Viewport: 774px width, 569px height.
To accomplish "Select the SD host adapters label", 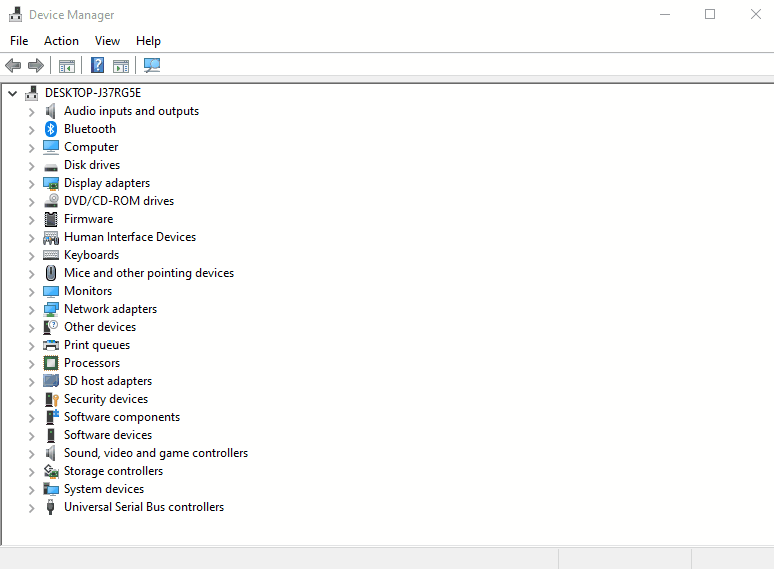I will tap(108, 381).
